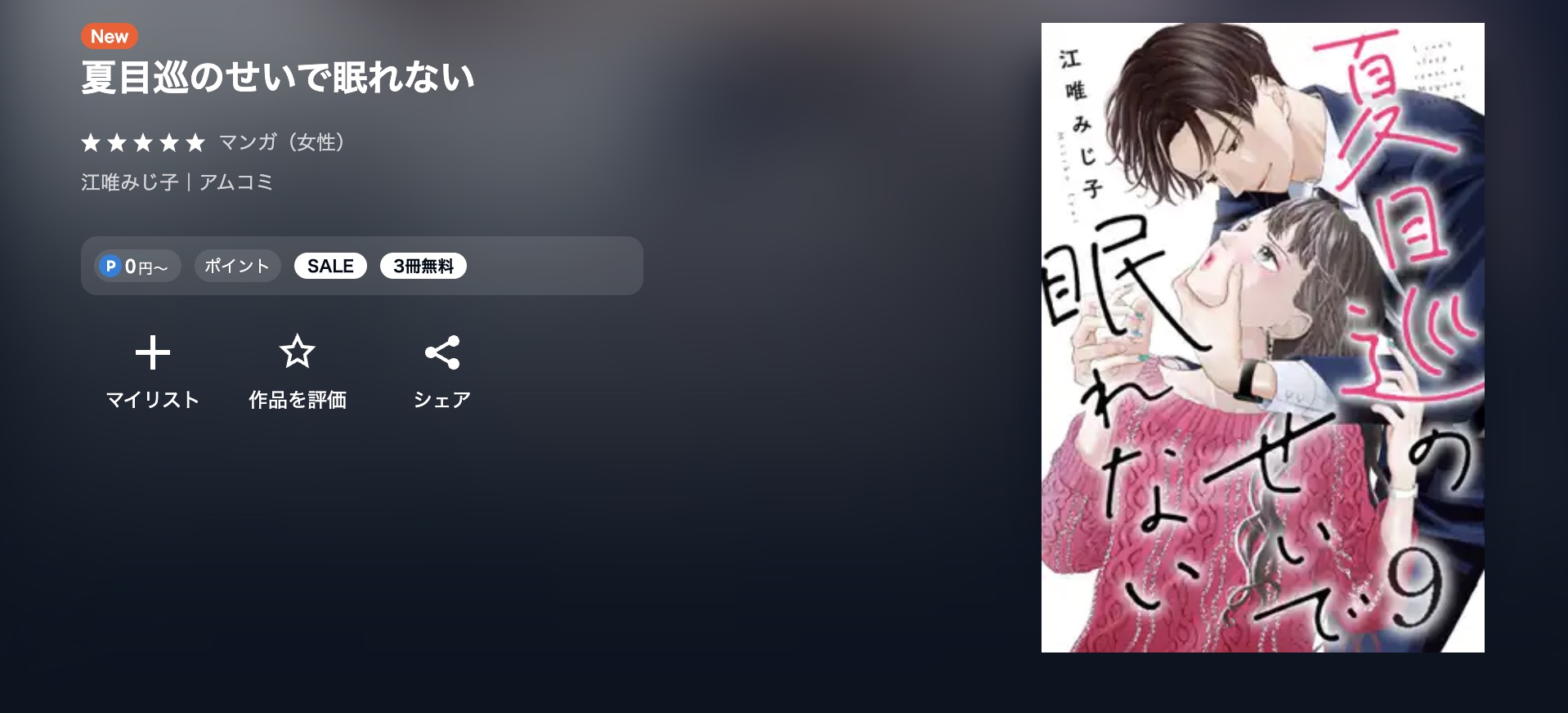Click the 0円〜 price label
The height and width of the screenshot is (713, 1568).
click(146, 267)
